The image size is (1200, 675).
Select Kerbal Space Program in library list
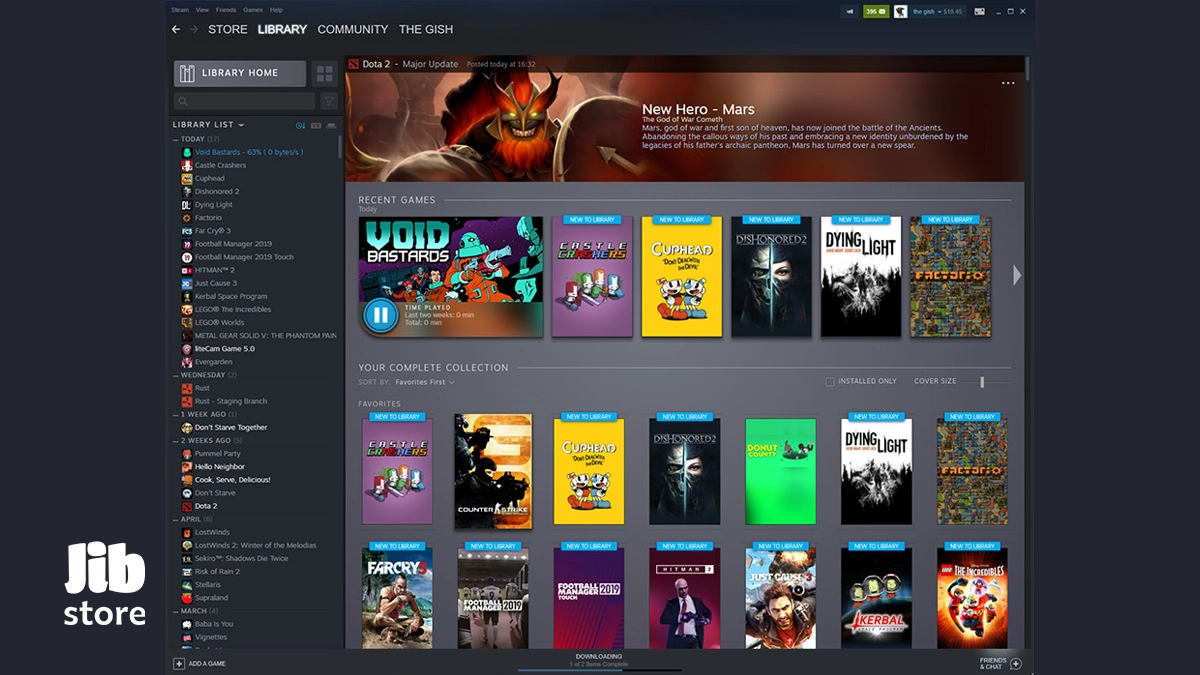click(231, 296)
